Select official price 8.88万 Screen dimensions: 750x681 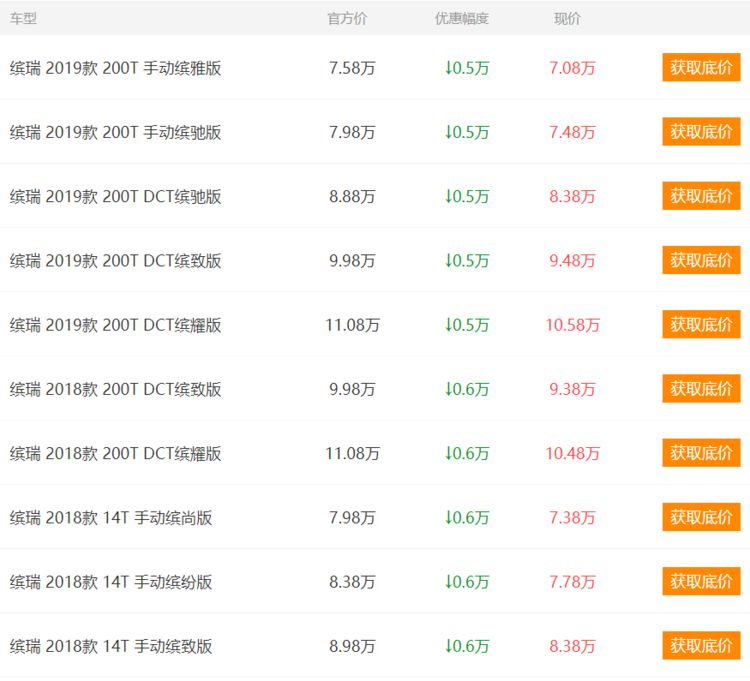(352, 196)
